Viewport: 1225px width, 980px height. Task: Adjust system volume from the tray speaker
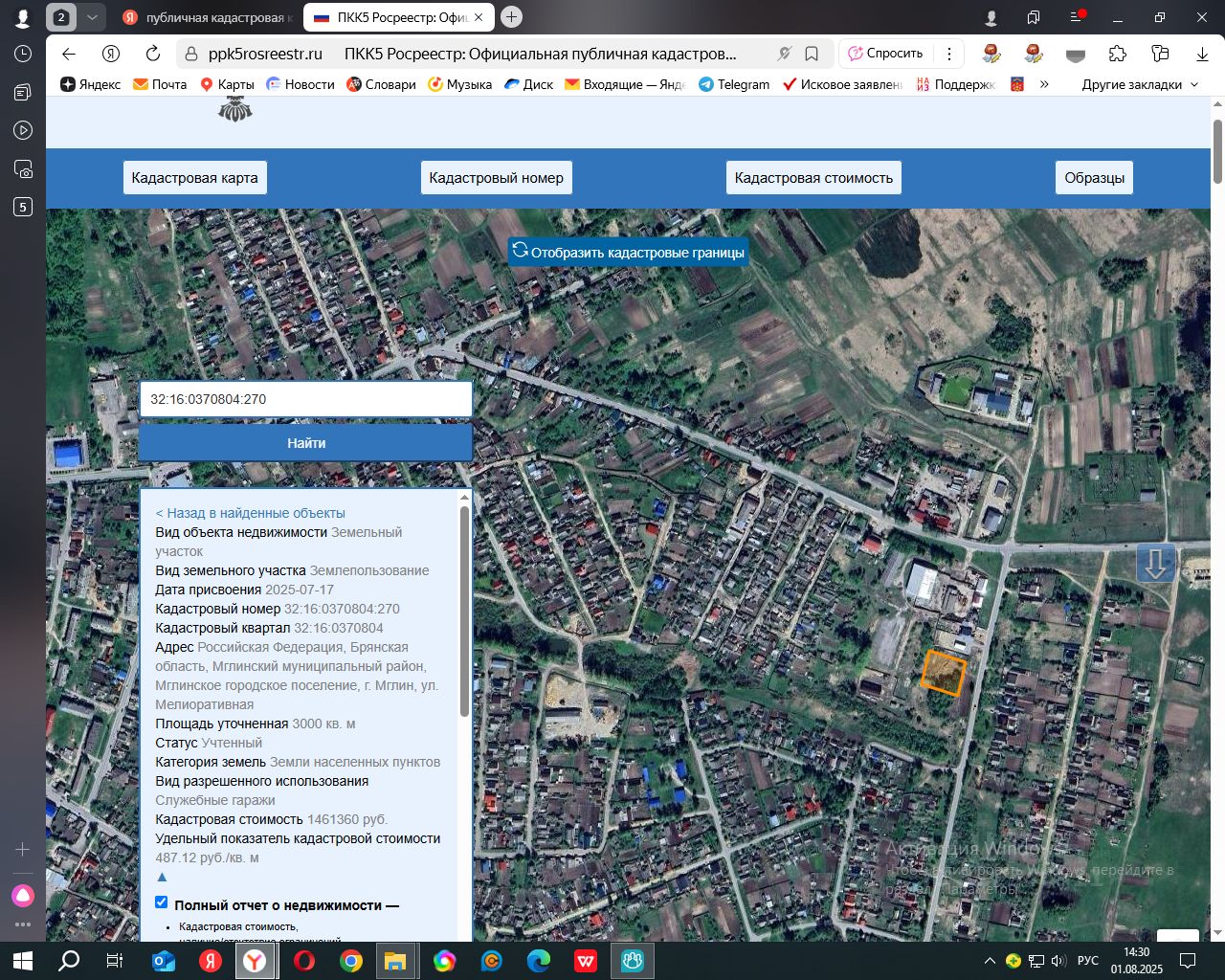click(x=1058, y=961)
